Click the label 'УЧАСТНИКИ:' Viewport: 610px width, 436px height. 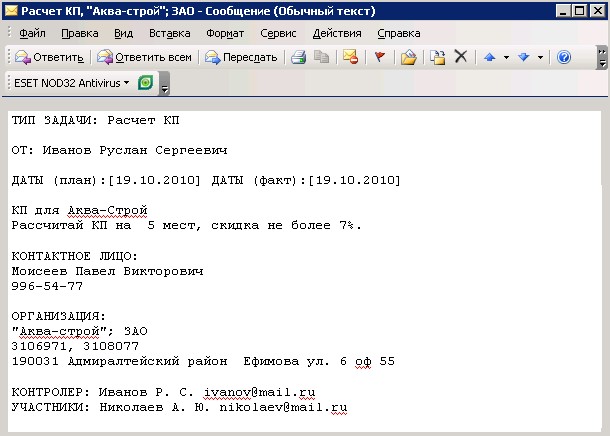click(x=51, y=408)
